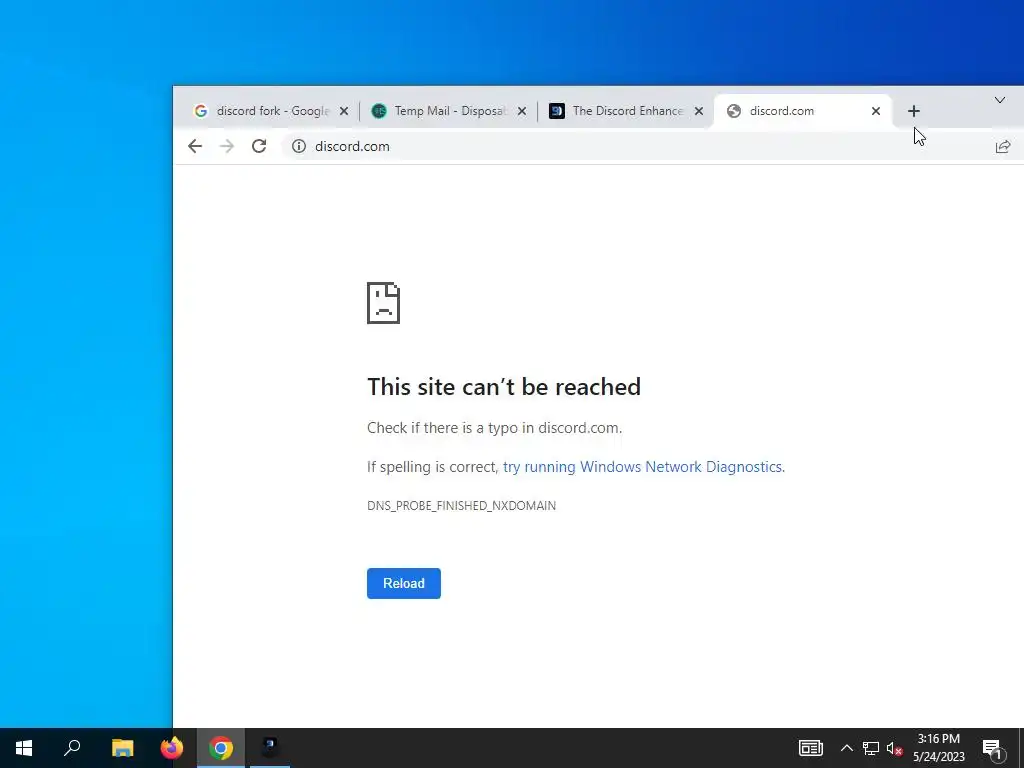Click Discord Enhance tab favicon
Viewport: 1024px width, 768px height.
point(556,111)
